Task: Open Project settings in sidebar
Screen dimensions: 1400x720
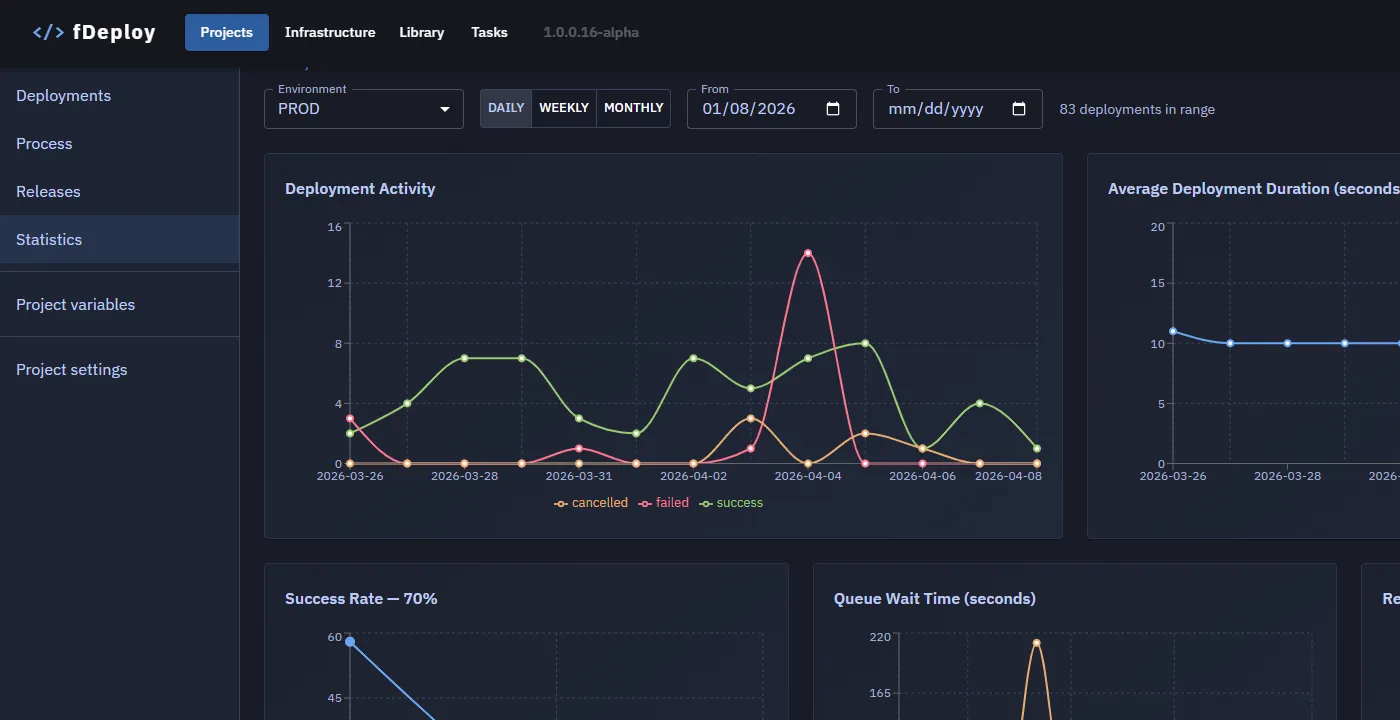Action: pyautogui.click(x=71, y=370)
